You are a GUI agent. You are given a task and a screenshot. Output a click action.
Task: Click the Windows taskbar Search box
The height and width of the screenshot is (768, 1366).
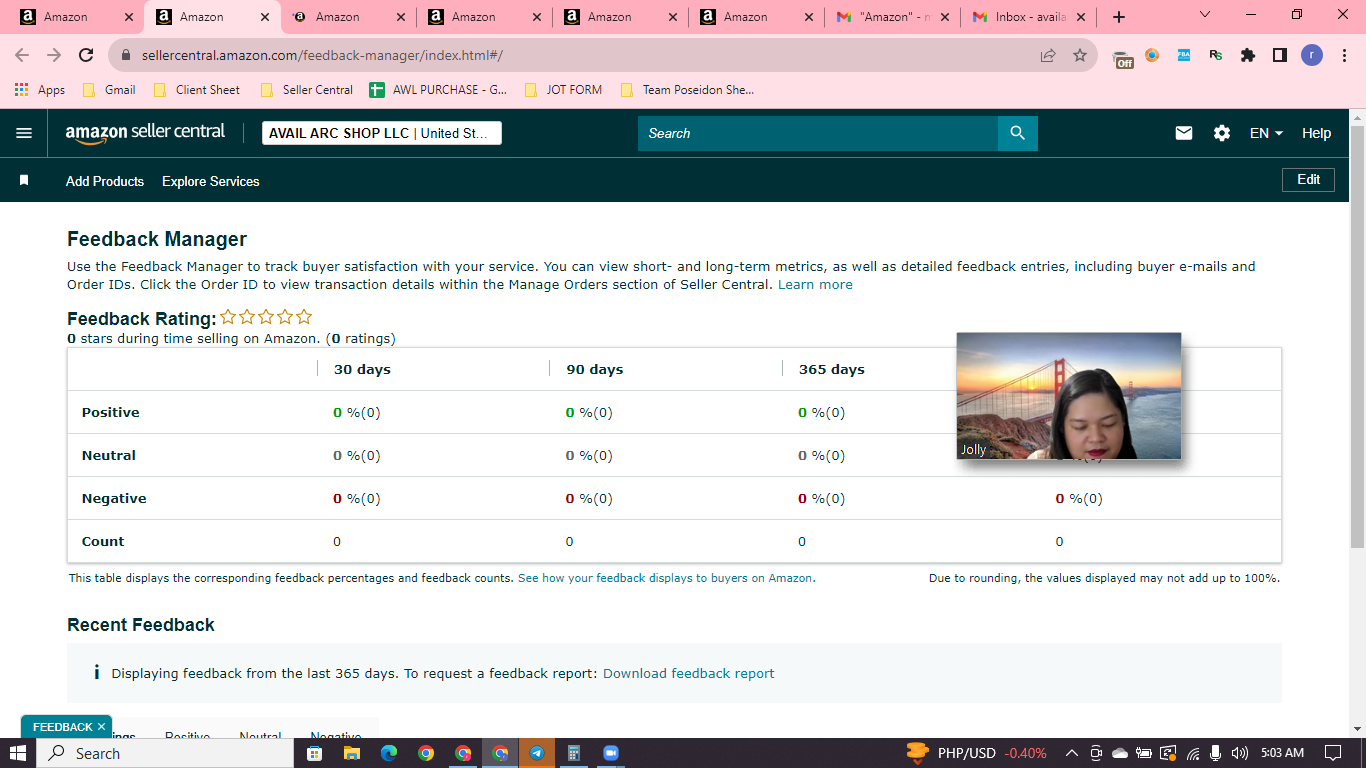[165, 753]
